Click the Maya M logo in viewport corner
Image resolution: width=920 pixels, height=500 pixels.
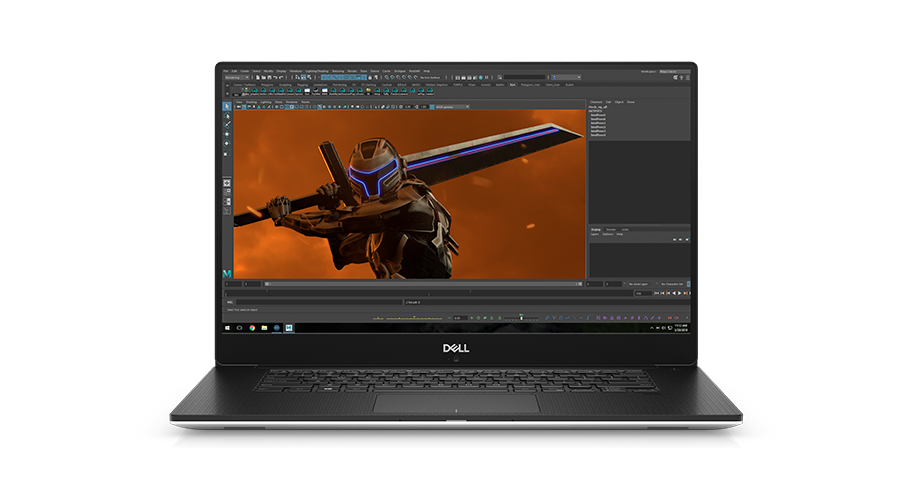[227, 273]
